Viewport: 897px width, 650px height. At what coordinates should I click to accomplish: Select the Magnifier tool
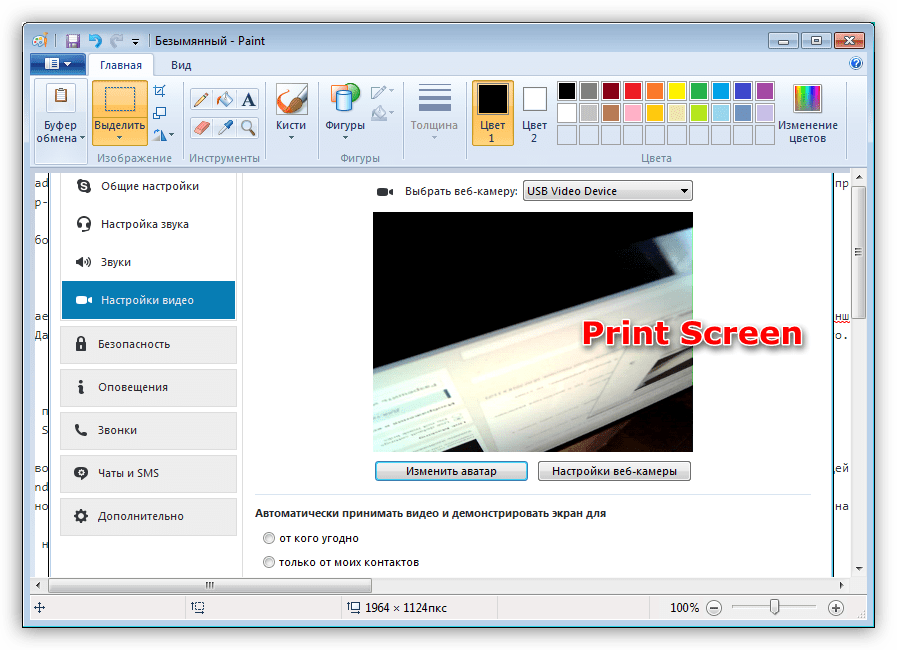248,127
